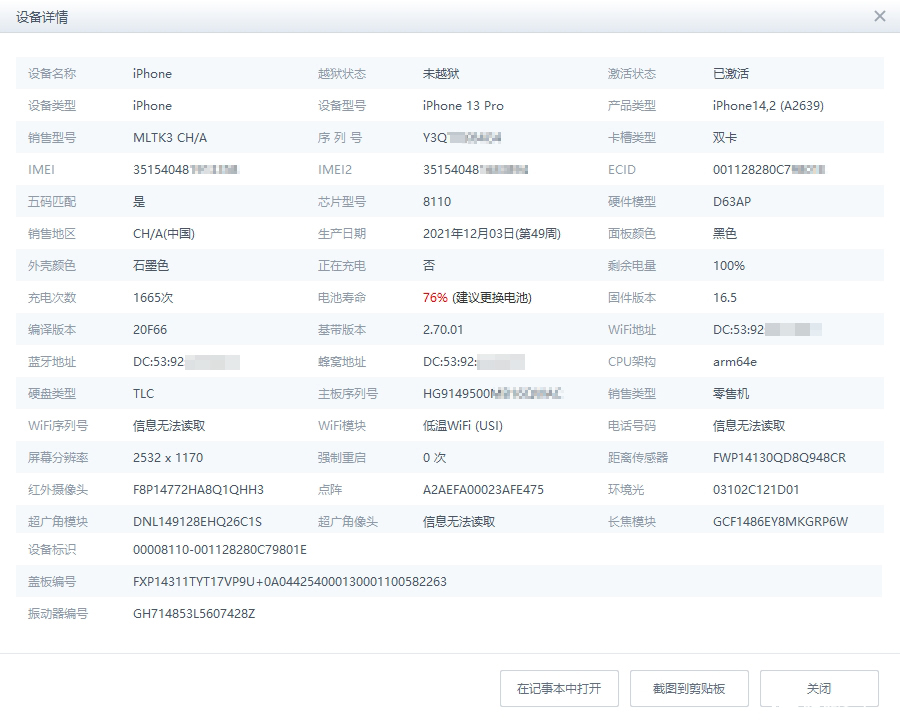This screenshot has height=724, width=900.
Task: Click the forced restart value 0 次
Action: click(435, 458)
